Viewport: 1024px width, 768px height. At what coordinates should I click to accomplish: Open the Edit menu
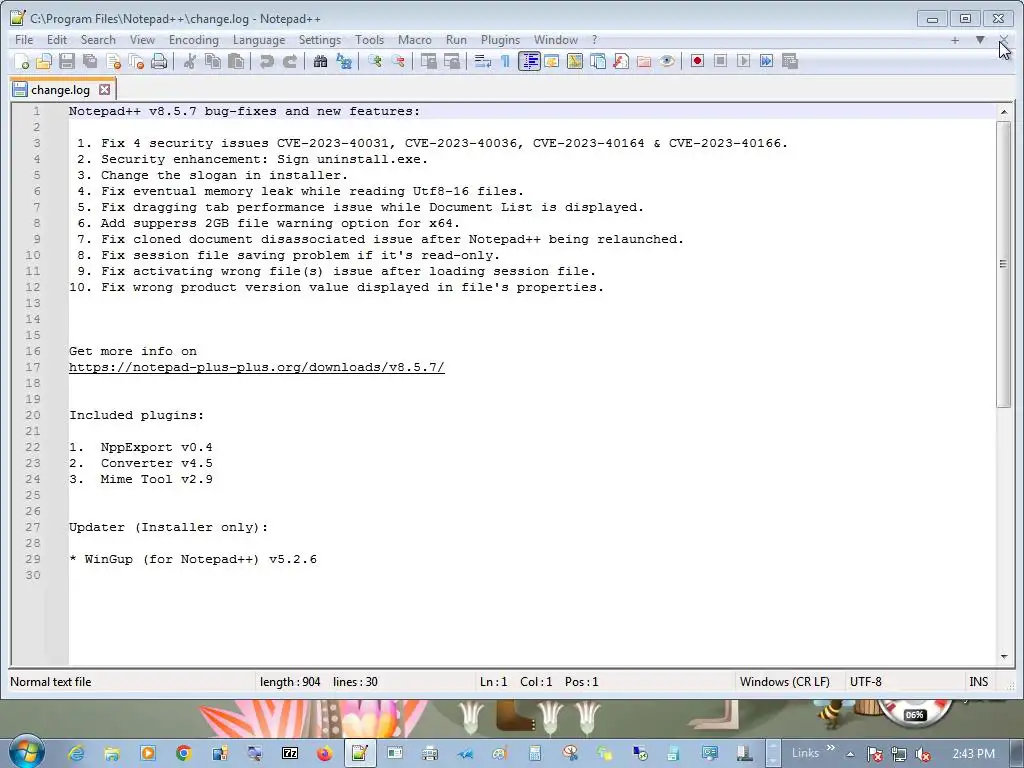tap(57, 40)
